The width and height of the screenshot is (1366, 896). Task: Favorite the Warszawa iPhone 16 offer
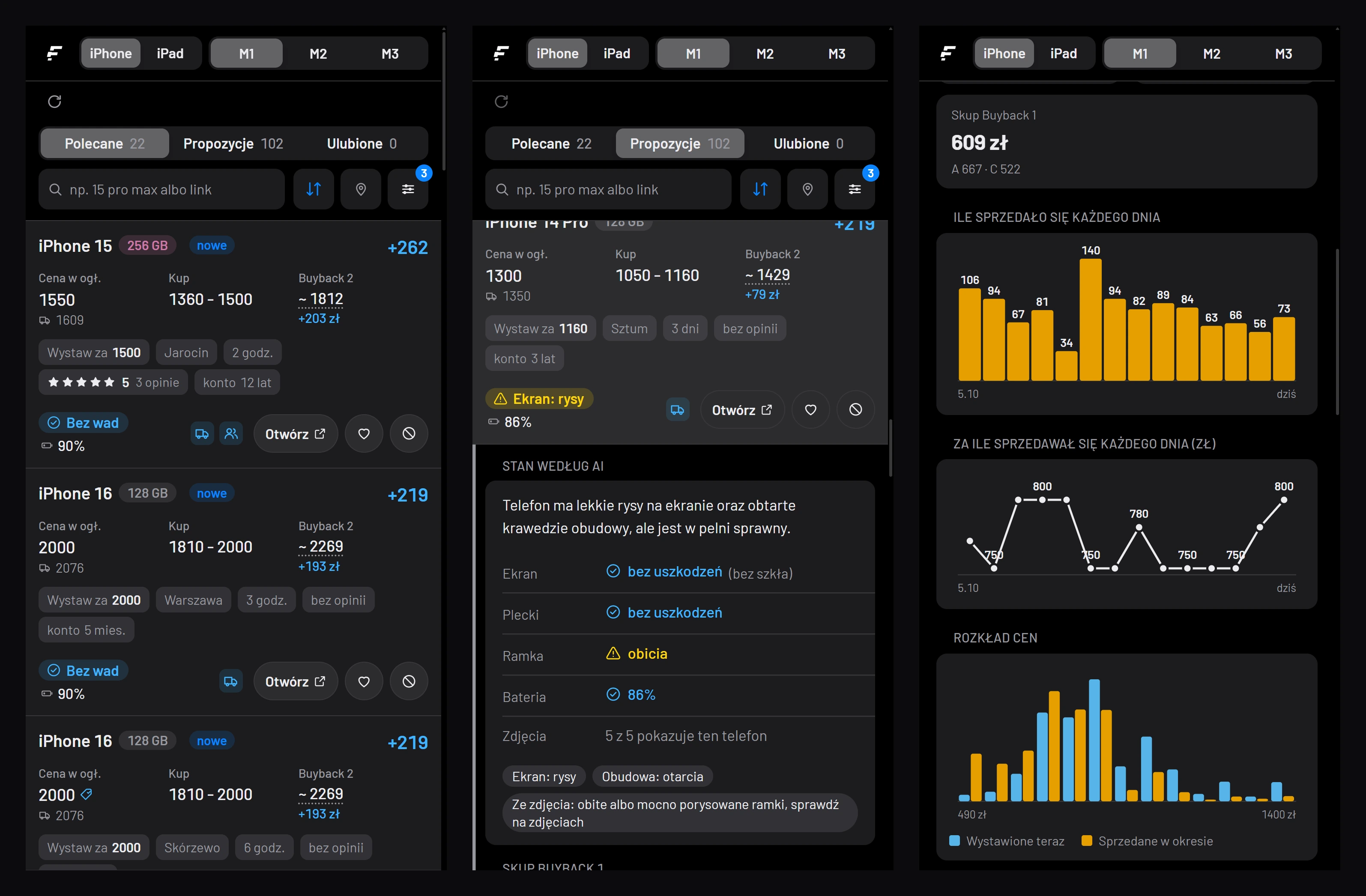click(364, 681)
